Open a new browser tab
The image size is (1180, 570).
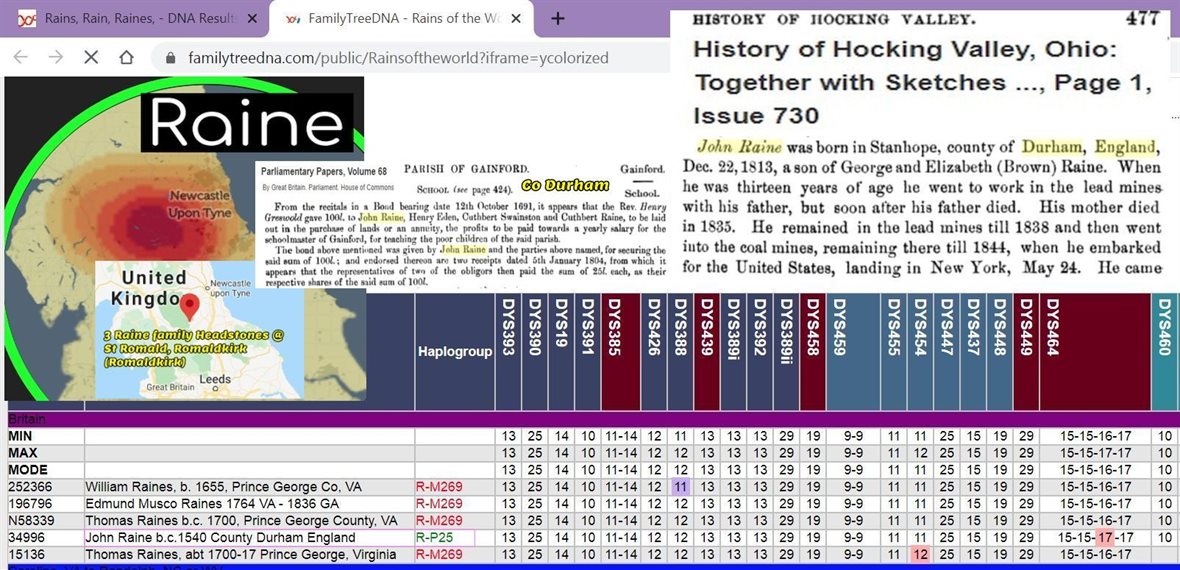558,18
